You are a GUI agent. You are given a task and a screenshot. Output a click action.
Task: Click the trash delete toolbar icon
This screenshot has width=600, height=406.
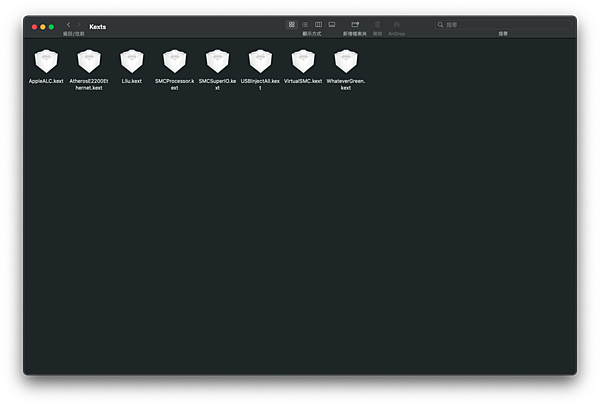click(377, 24)
